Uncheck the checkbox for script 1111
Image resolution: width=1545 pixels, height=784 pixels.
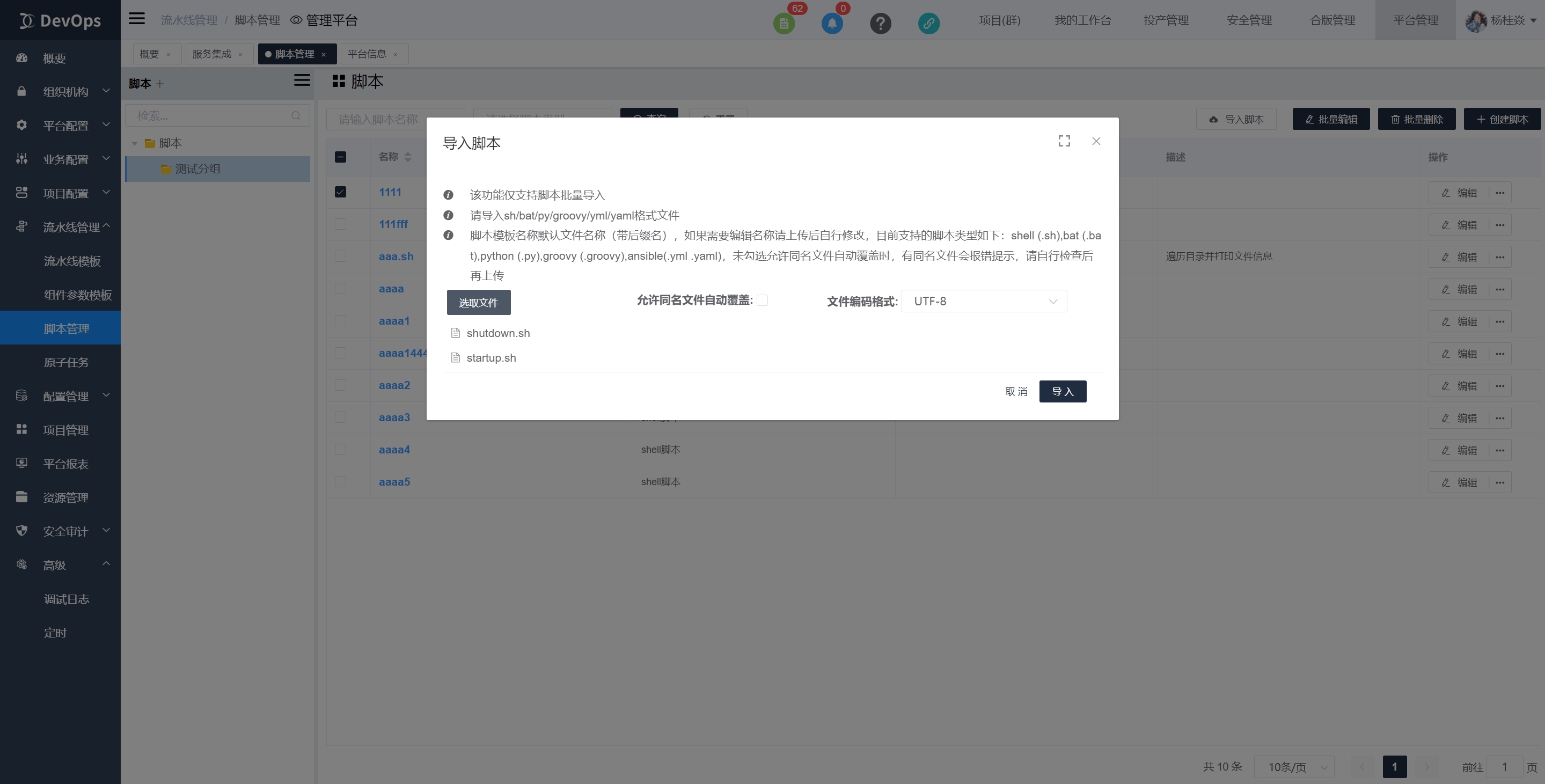[x=340, y=192]
